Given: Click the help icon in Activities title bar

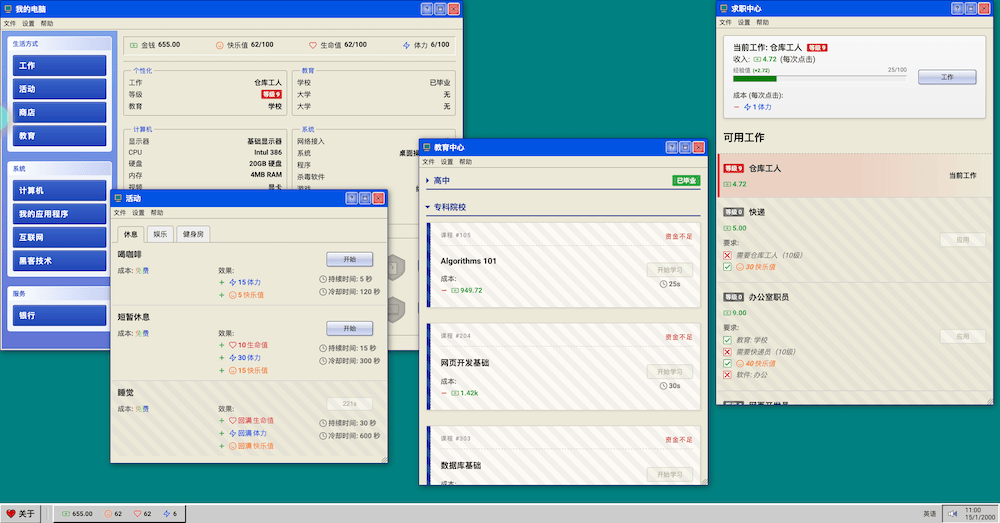Looking at the screenshot, I should [351, 199].
